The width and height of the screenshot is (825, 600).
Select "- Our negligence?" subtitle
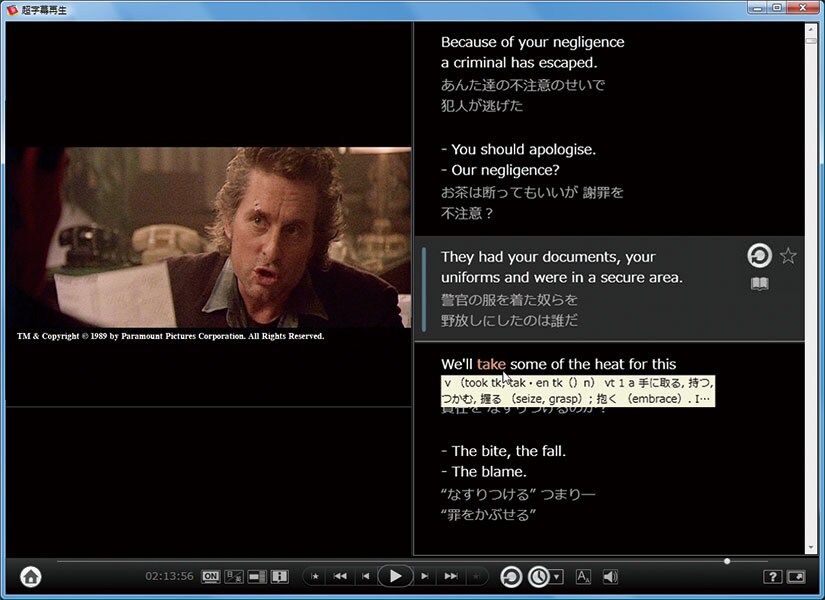tap(500, 170)
